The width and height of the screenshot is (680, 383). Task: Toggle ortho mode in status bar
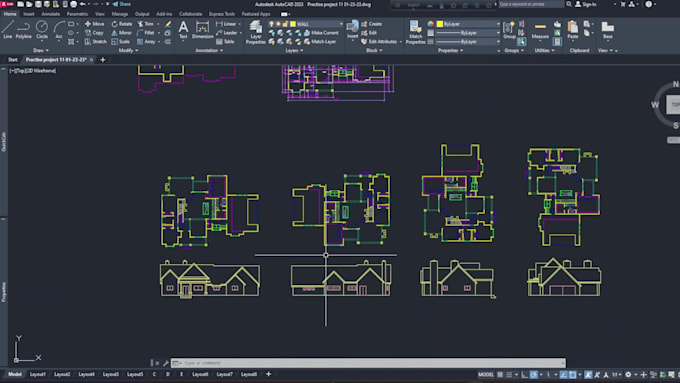click(524, 374)
